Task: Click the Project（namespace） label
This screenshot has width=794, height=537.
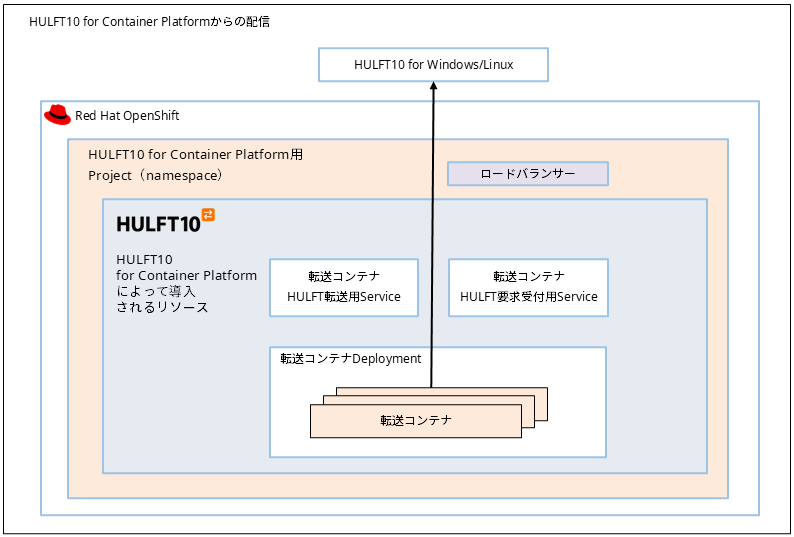Action: [155, 175]
